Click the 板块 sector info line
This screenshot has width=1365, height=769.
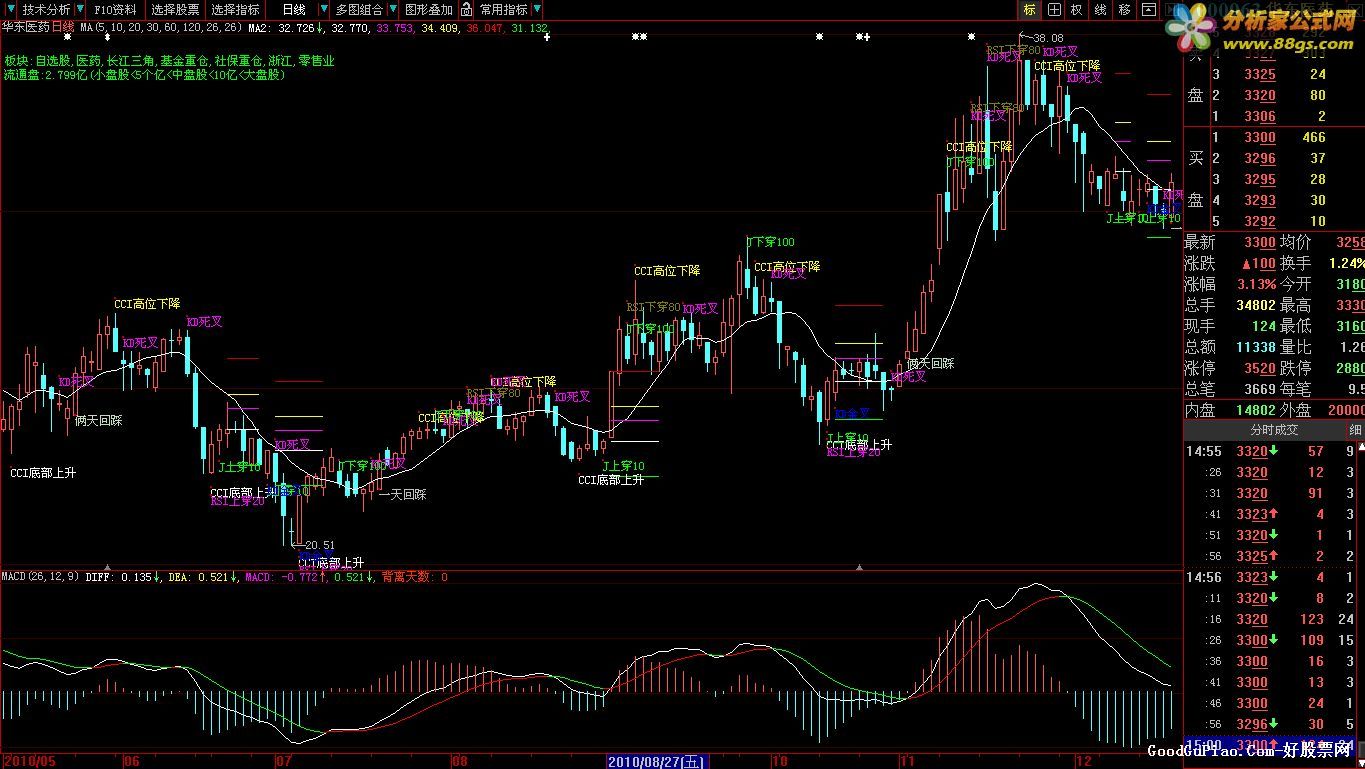[x=169, y=61]
